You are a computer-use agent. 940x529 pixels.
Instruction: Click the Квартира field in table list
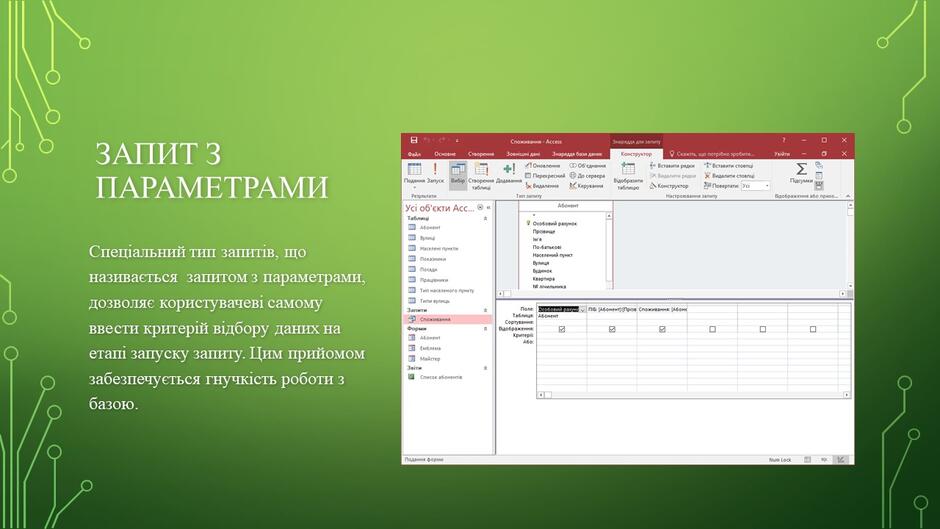[543, 279]
